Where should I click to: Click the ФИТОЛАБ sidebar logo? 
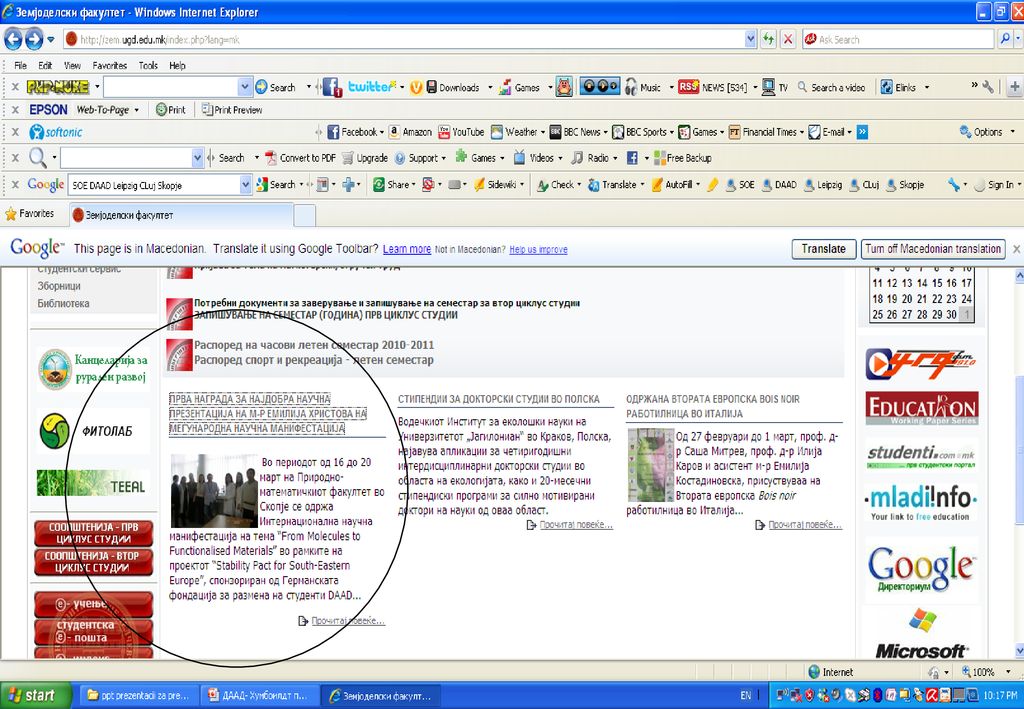(x=93, y=431)
